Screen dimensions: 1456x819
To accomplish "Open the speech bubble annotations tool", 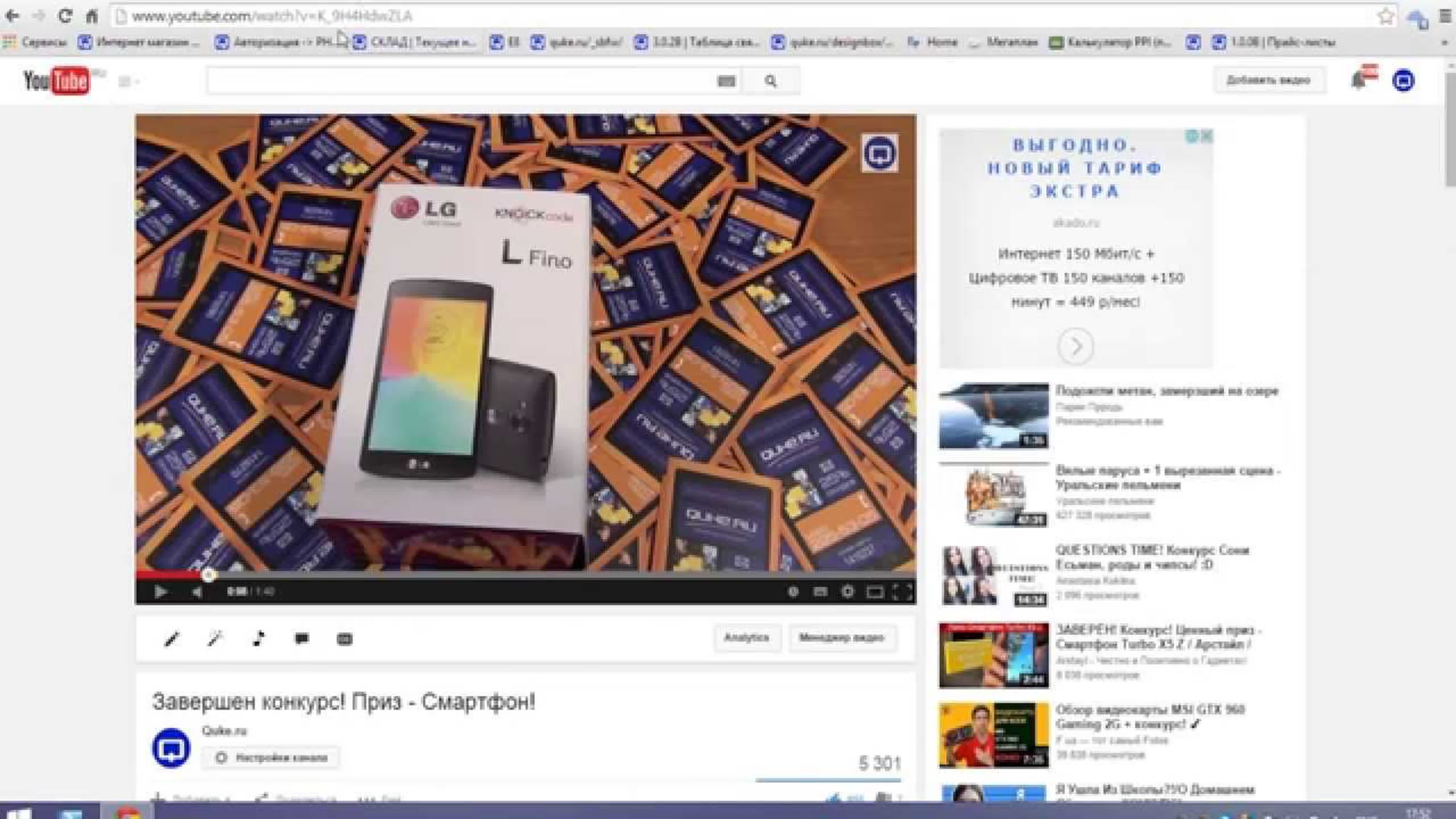I will coord(302,639).
